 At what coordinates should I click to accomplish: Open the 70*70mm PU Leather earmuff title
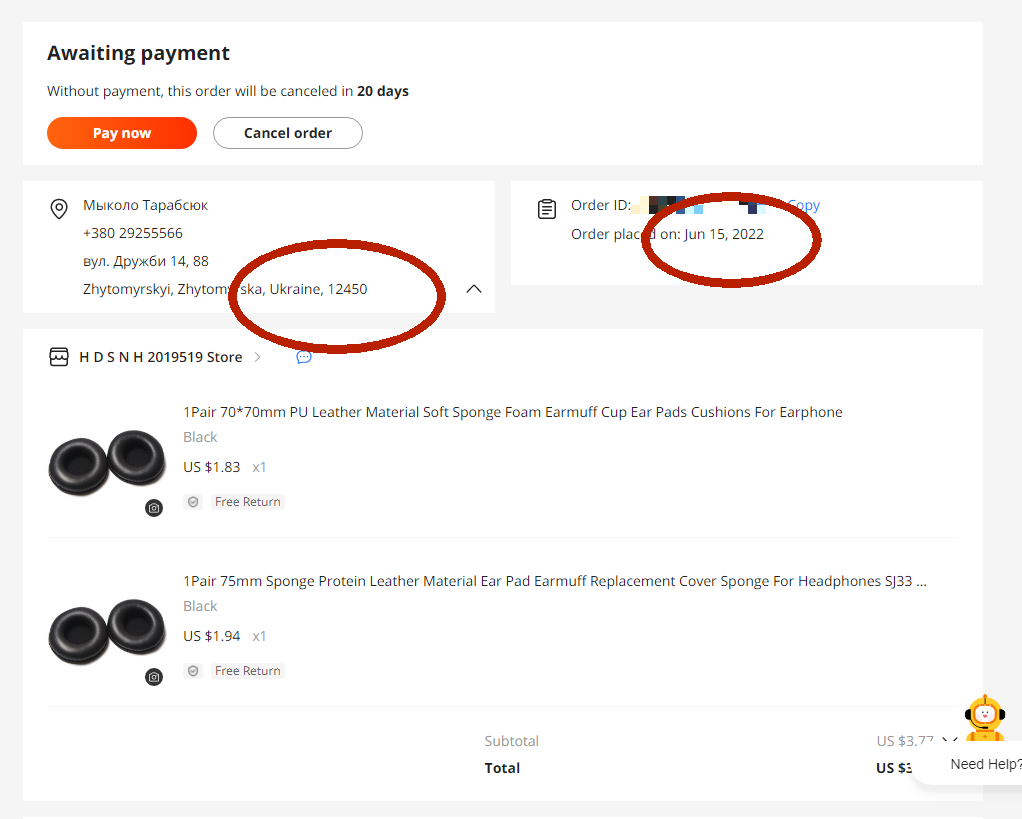[512, 412]
